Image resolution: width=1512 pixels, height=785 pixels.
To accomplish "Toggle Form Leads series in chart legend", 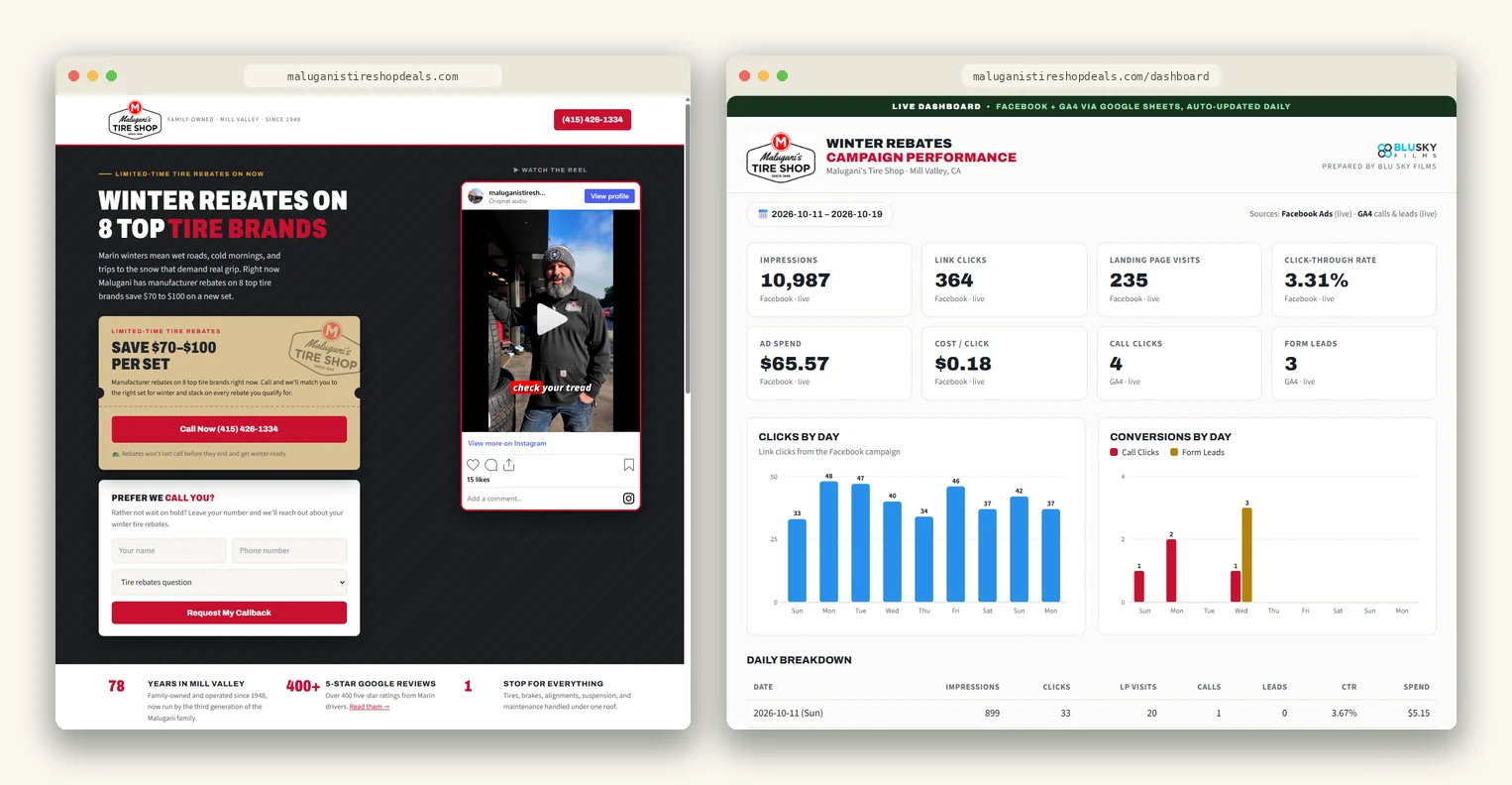I will pos(1197,452).
